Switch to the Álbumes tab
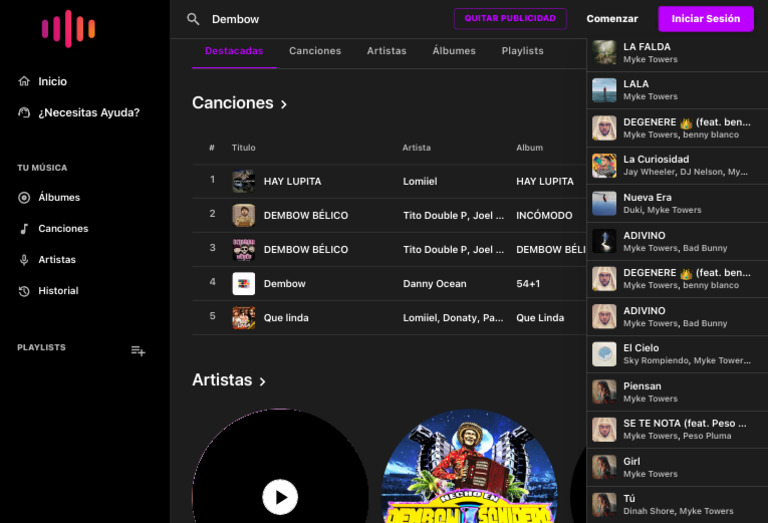This screenshot has height=523, width=768. coord(454,51)
